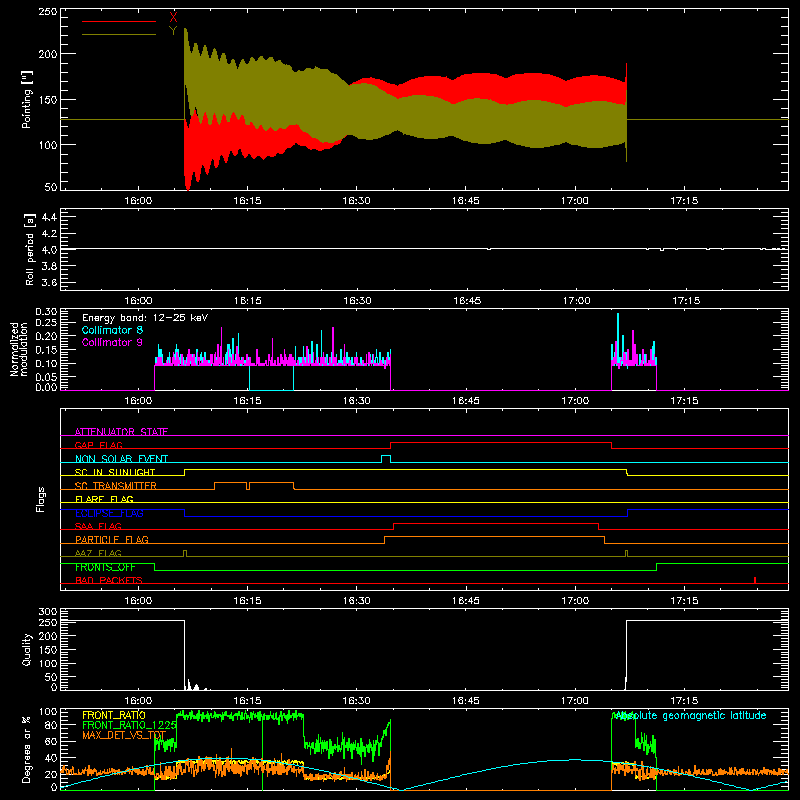The height and width of the screenshot is (800, 800).
Task: Click the "0.05" tick on modulation axis
Action: [46, 377]
